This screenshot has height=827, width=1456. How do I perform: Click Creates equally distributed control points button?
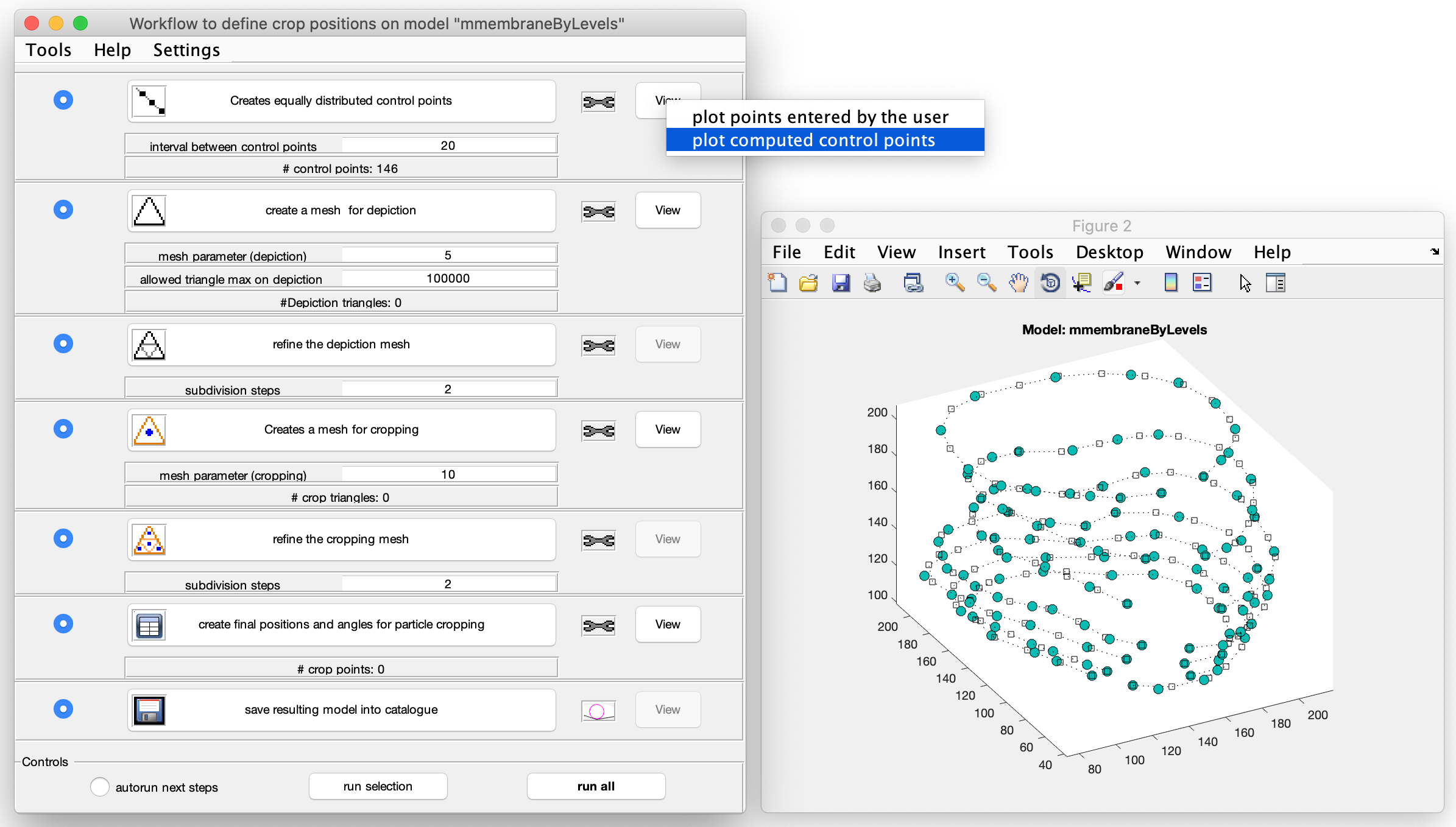[x=341, y=101]
